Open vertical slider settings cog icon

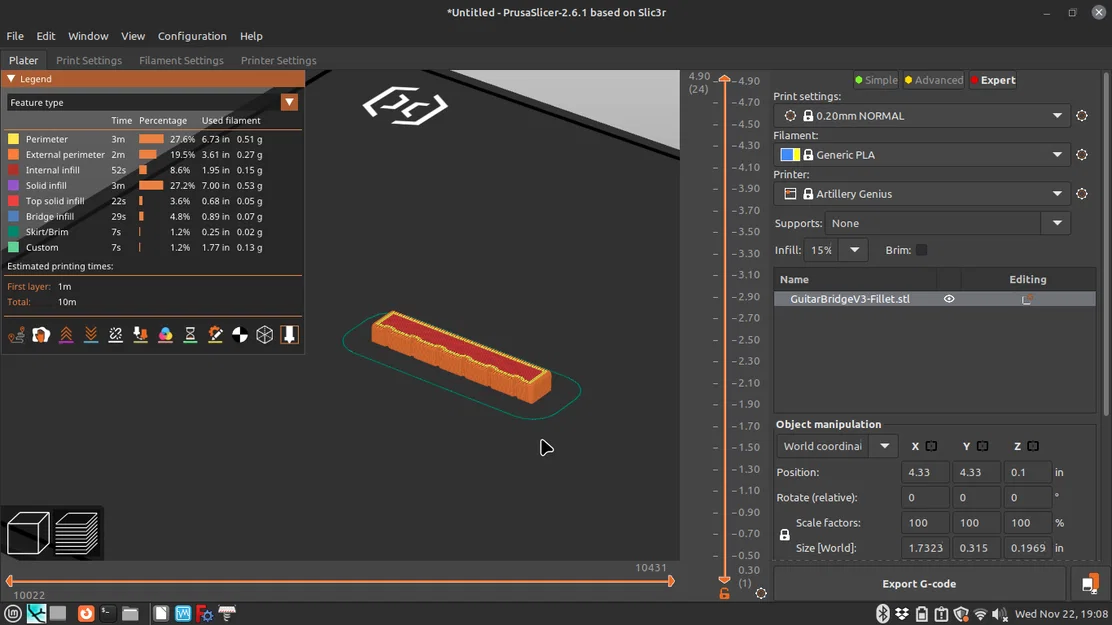tap(761, 593)
